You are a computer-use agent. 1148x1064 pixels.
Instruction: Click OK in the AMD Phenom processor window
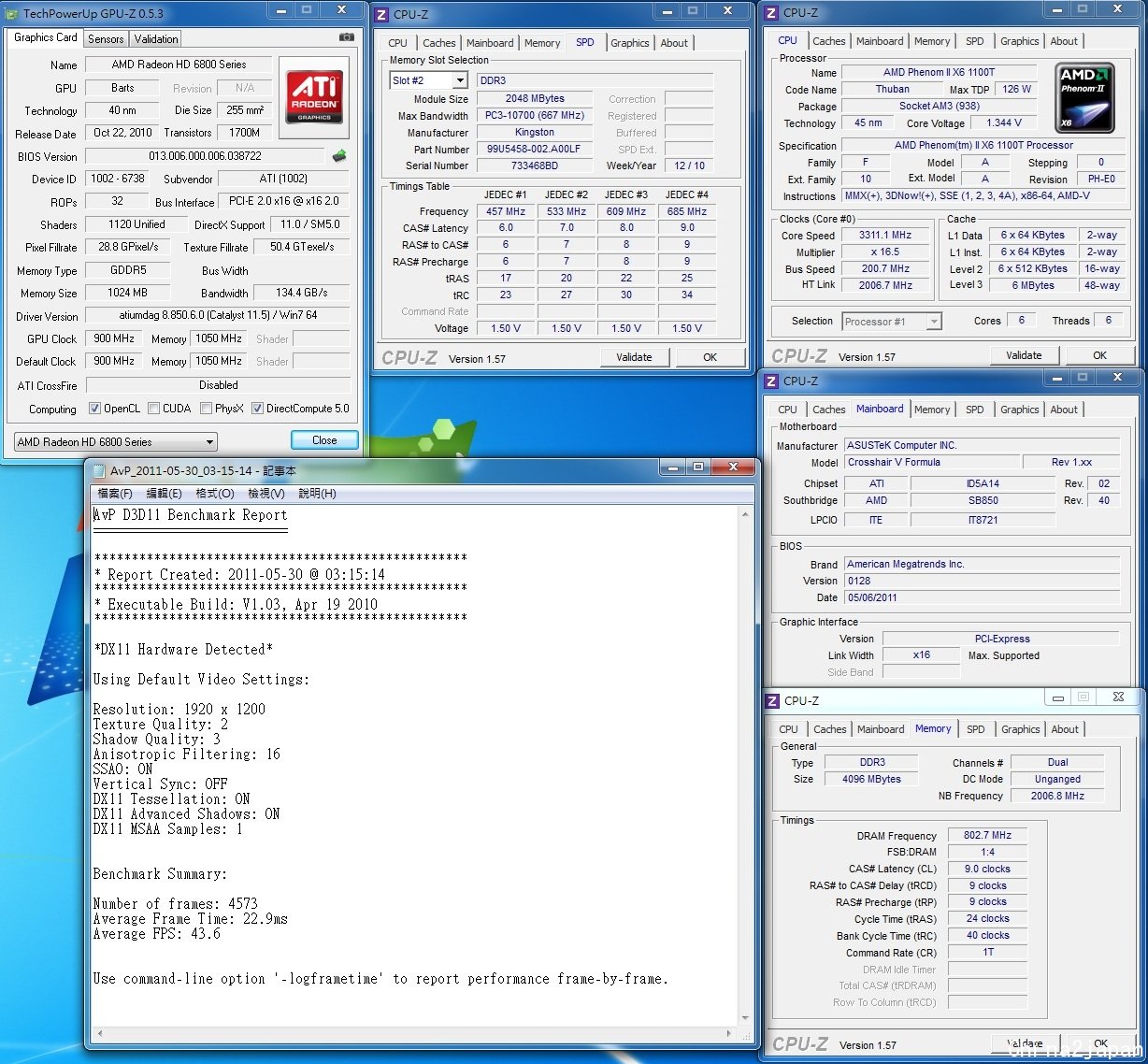[x=1100, y=355]
